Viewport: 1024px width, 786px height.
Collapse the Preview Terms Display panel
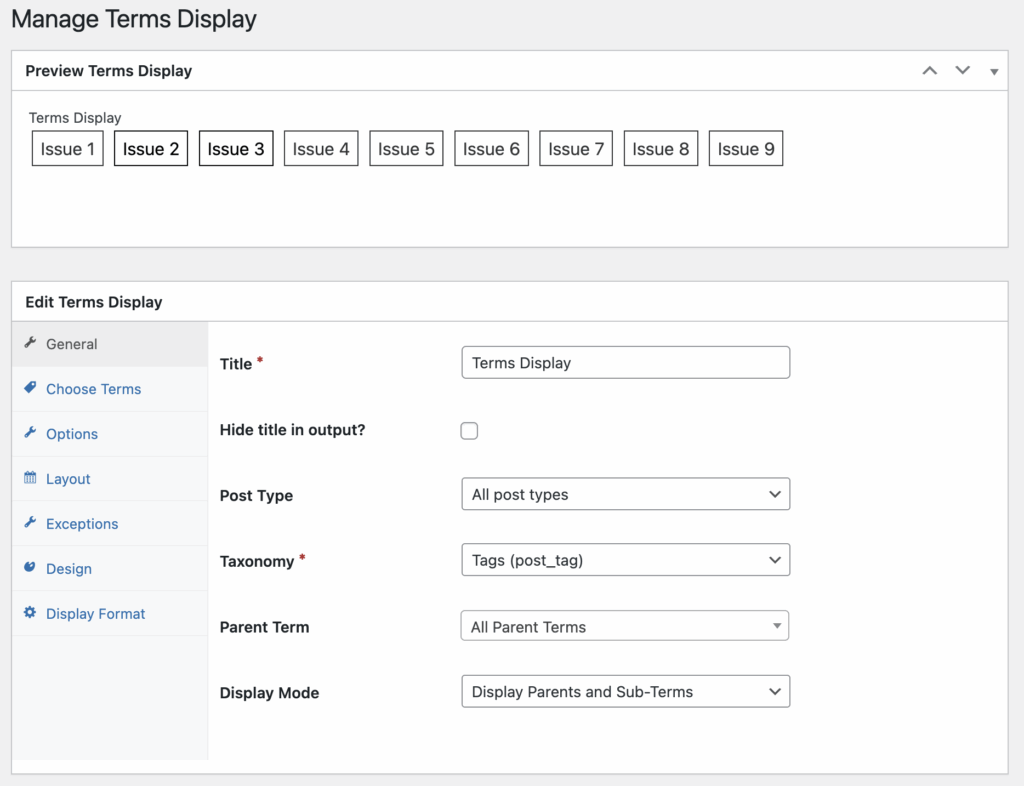pos(994,70)
